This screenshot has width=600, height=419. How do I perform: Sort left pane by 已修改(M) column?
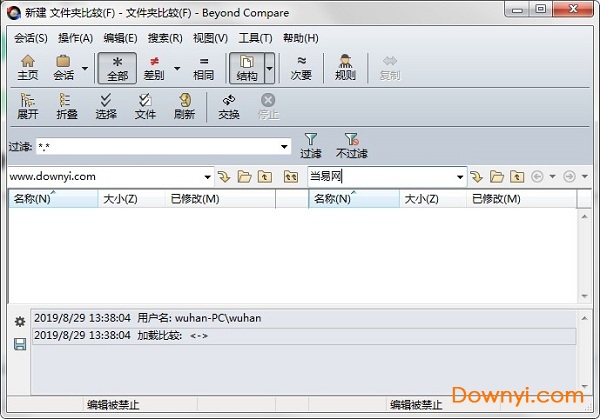(x=220, y=199)
